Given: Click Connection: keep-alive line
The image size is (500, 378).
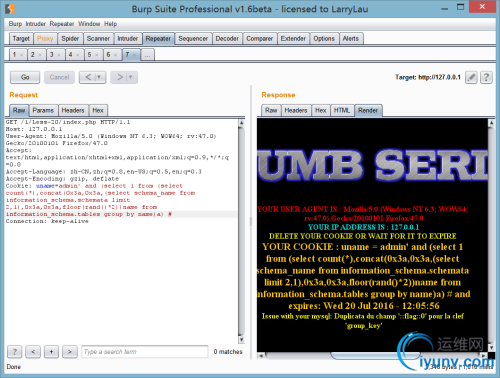Looking at the screenshot, I should [x=47, y=221].
